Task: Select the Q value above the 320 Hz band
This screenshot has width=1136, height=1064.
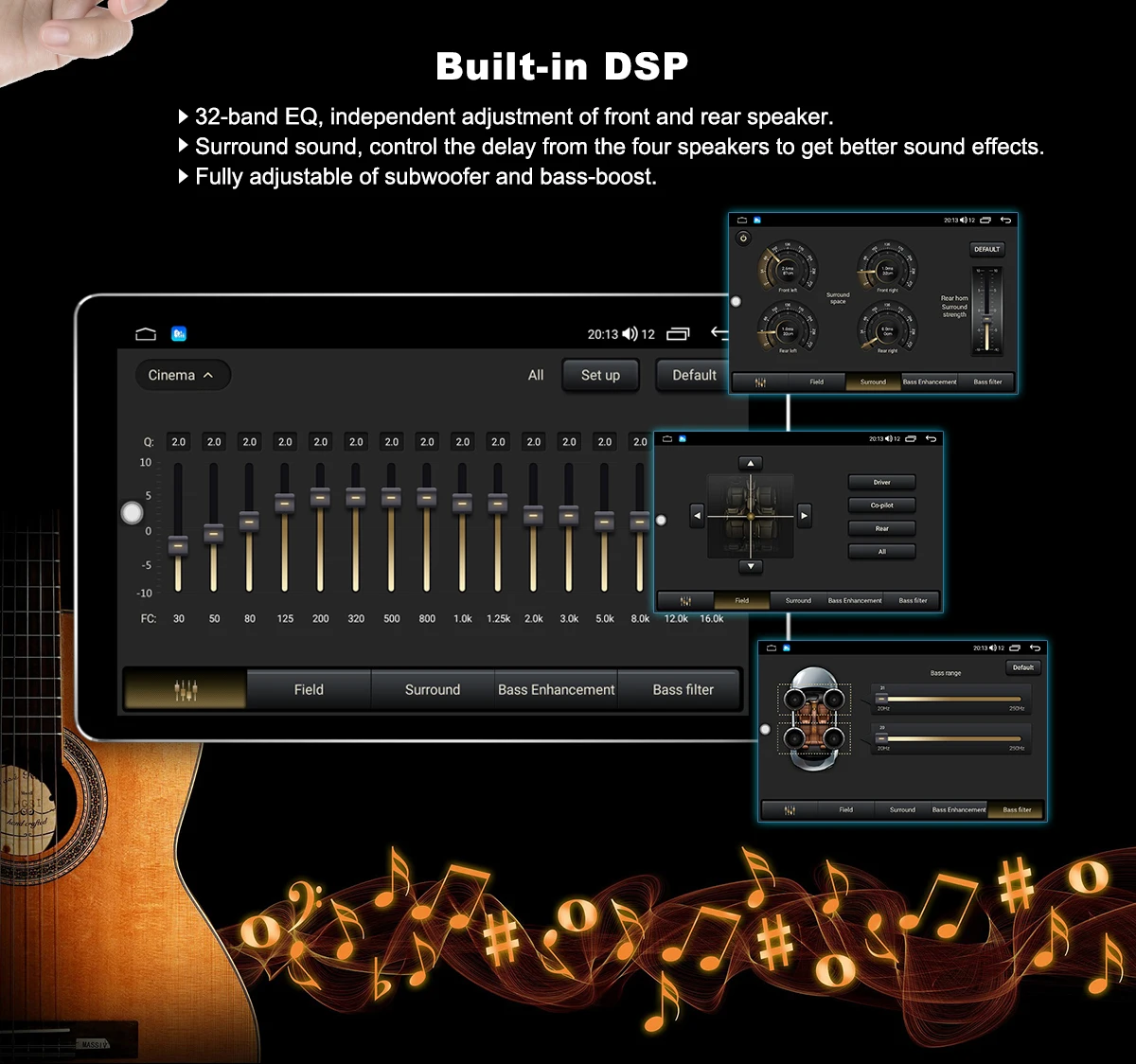Action: click(x=356, y=442)
